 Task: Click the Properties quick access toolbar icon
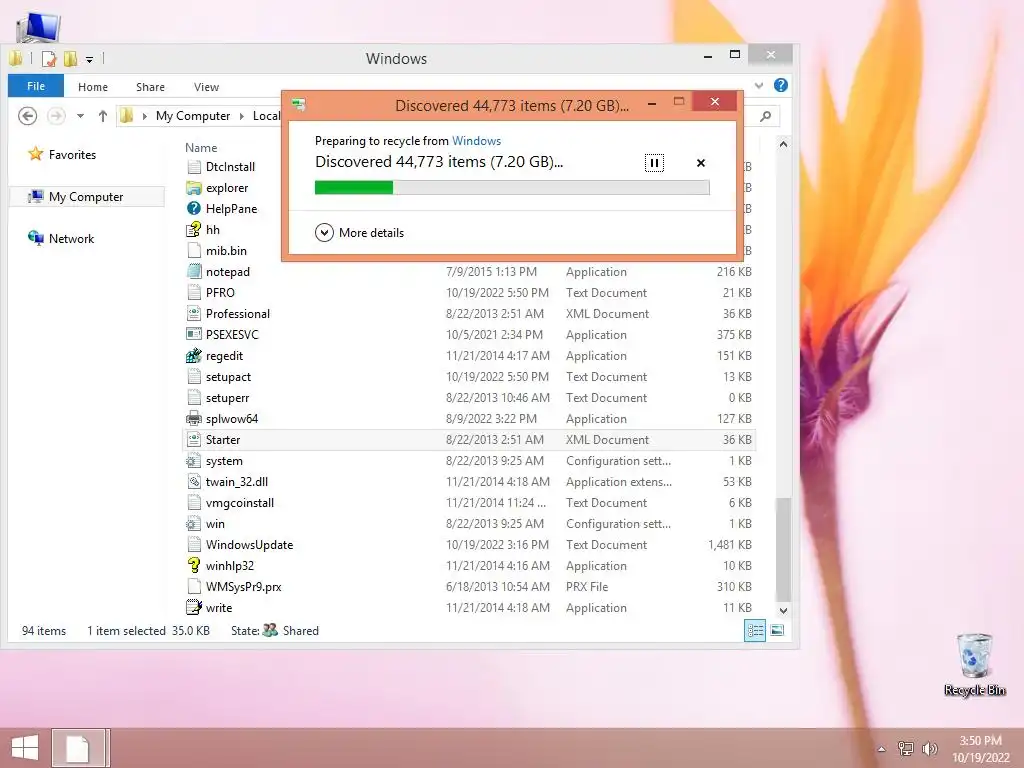click(x=49, y=59)
